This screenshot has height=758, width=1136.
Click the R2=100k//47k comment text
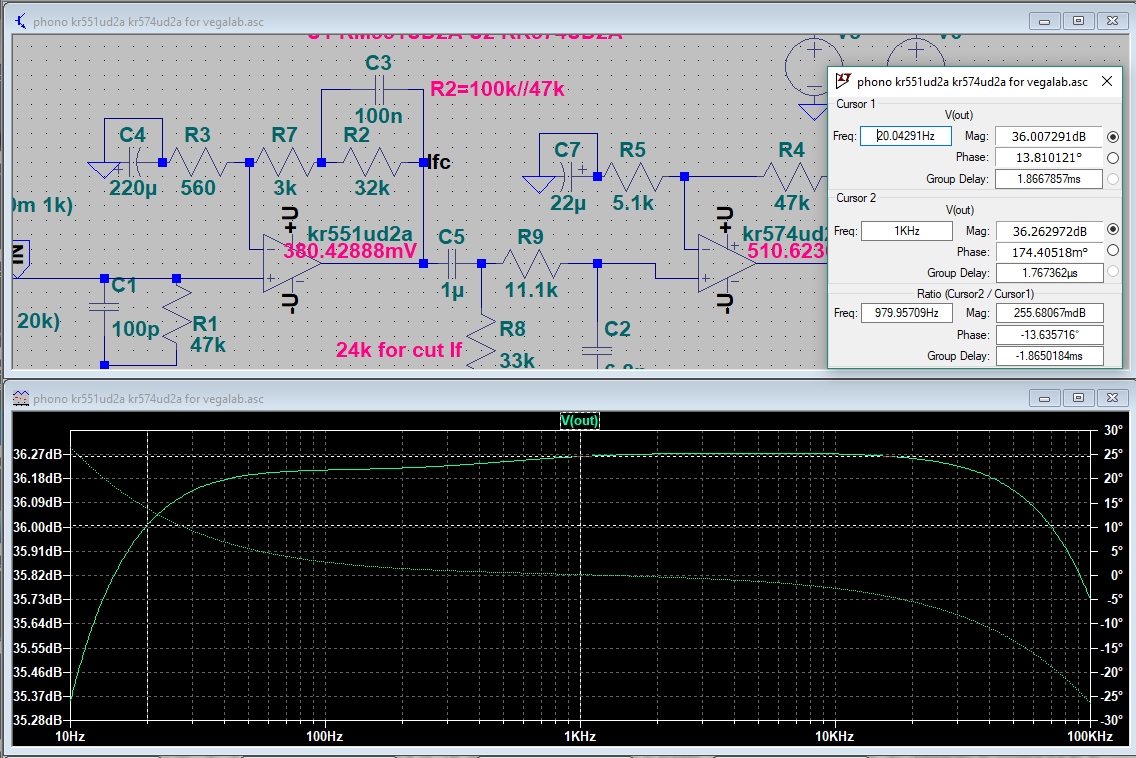(497, 89)
